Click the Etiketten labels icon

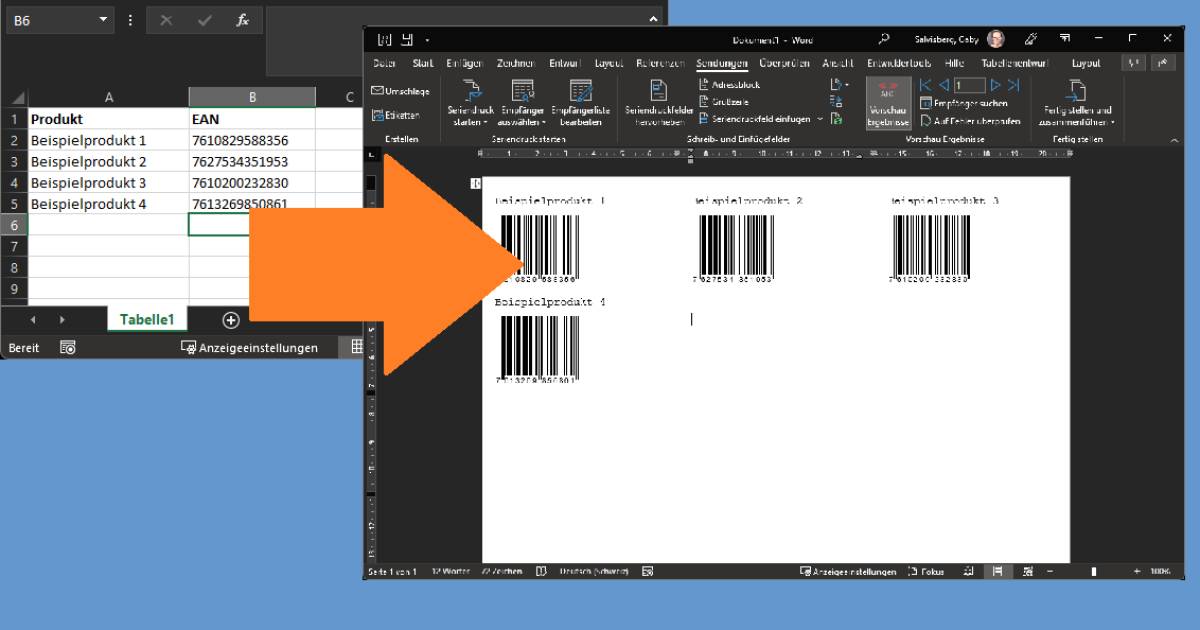pyautogui.click(x=378, y=115)
